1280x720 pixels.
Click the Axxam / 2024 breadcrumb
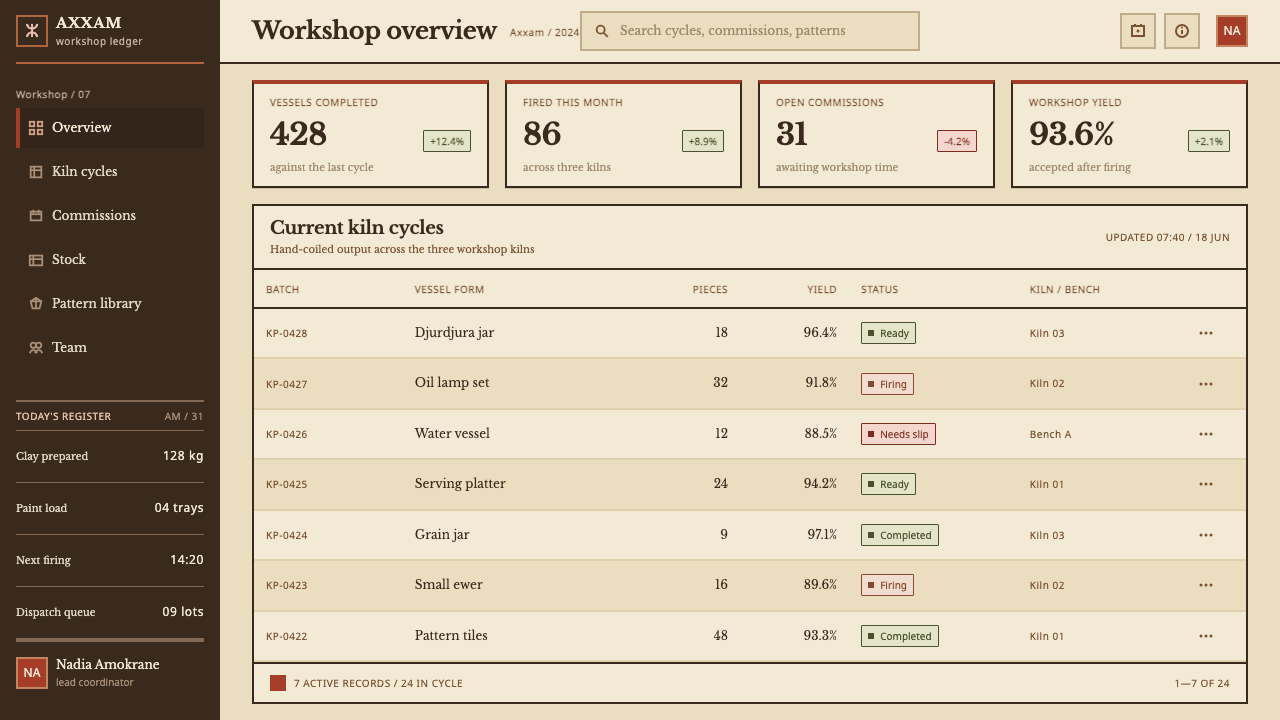(x=544, y=33)
